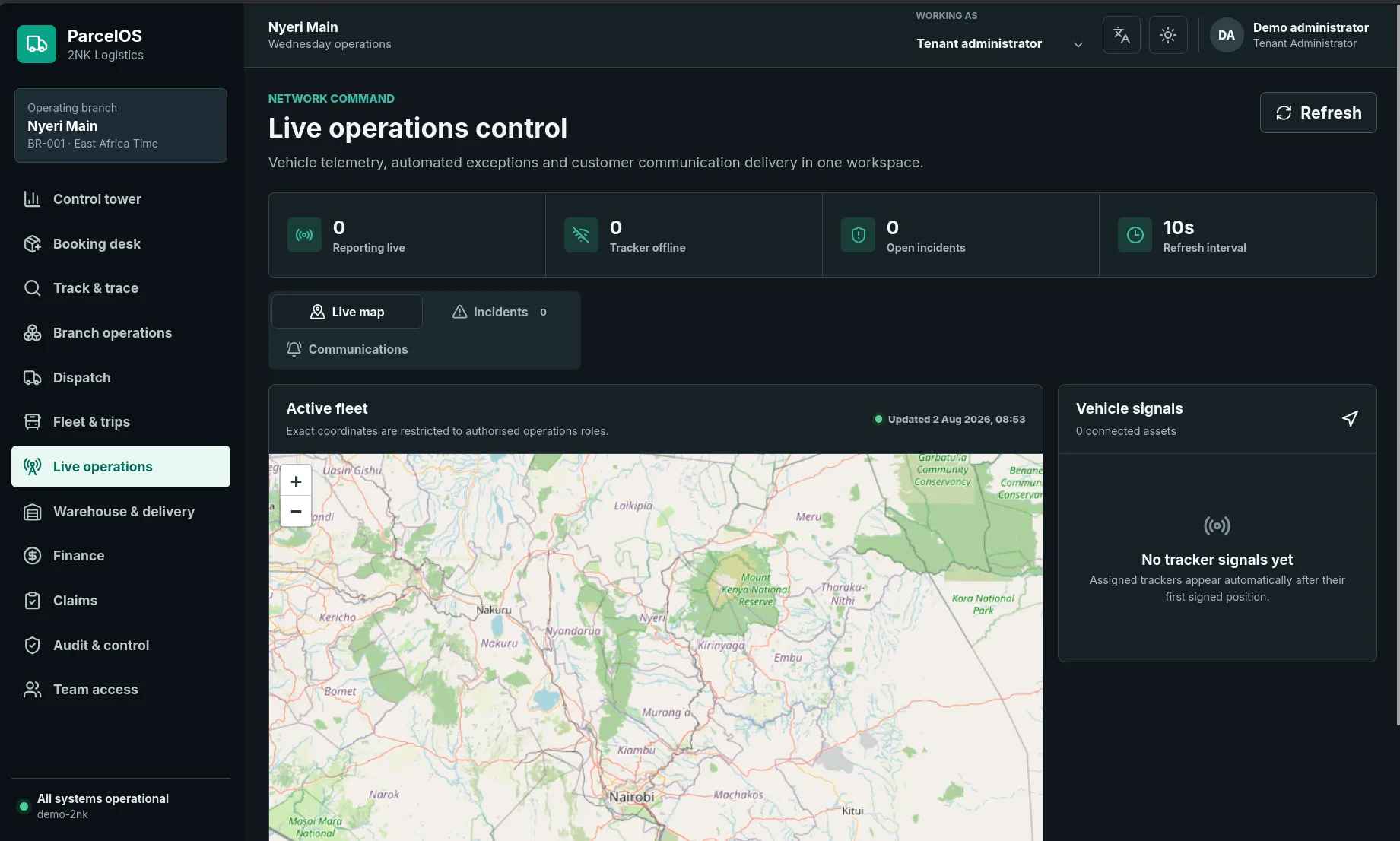
Task: Click the Audit & control shield icon
Action: (x=32, y=646)
